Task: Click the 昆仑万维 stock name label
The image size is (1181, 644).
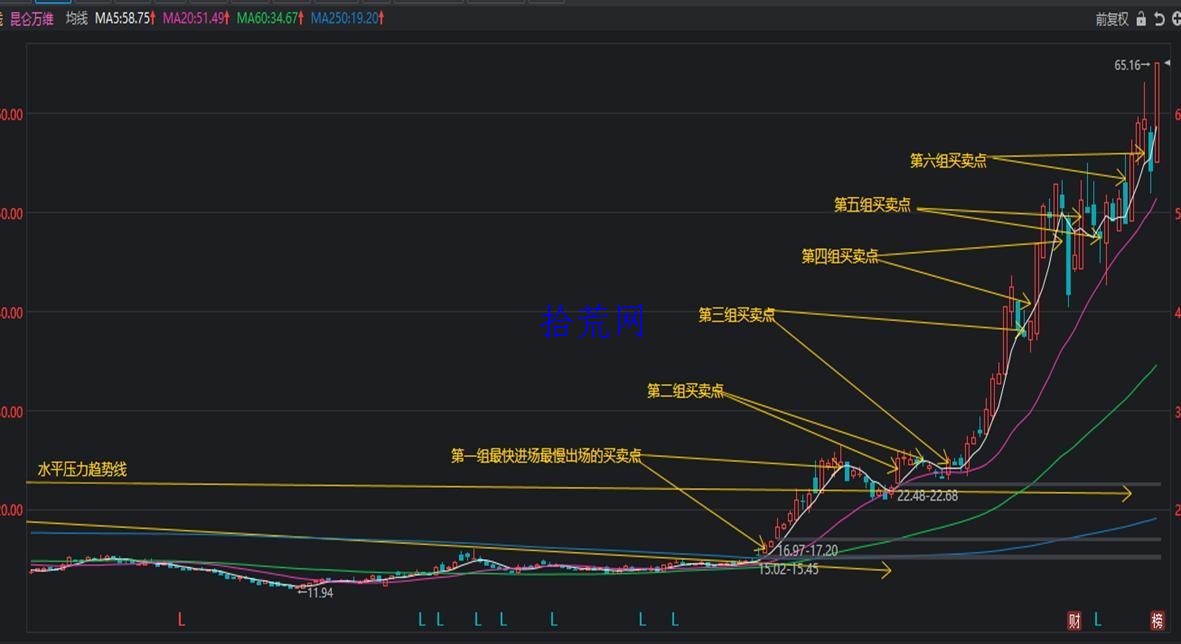Action: coord(32,19)
